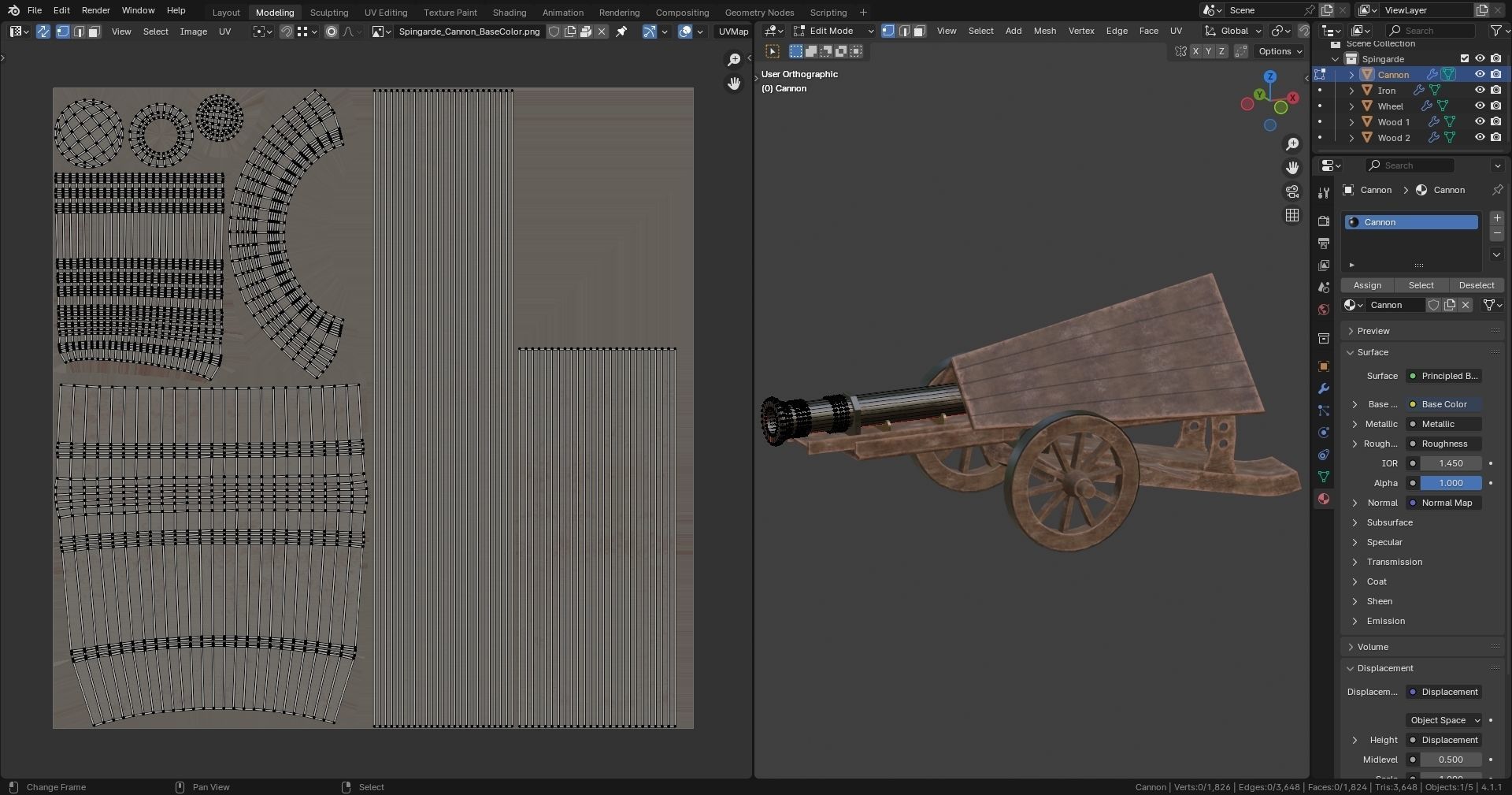The height and width of the screenshot is (795, 1512).
Task: Hide Wood 1 object via eye icon
Action: click(x=1480, y=122)
